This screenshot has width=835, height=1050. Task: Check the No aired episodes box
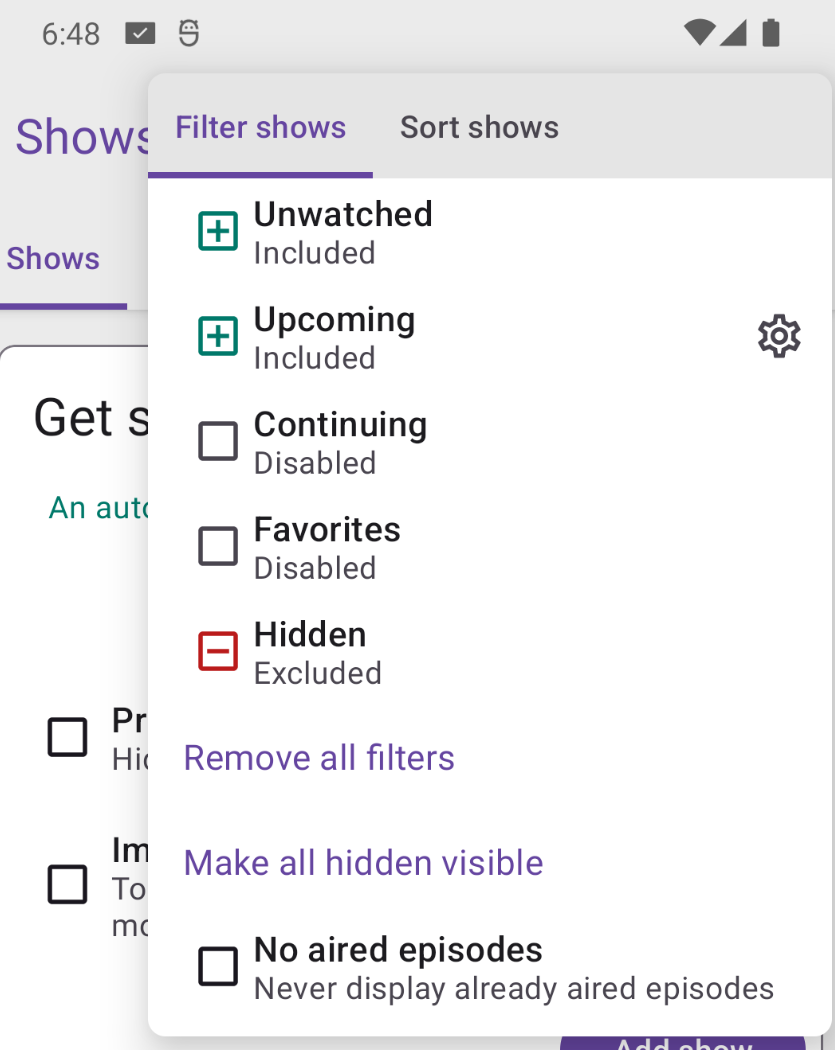pyautogui.click(x=218, y=966)
